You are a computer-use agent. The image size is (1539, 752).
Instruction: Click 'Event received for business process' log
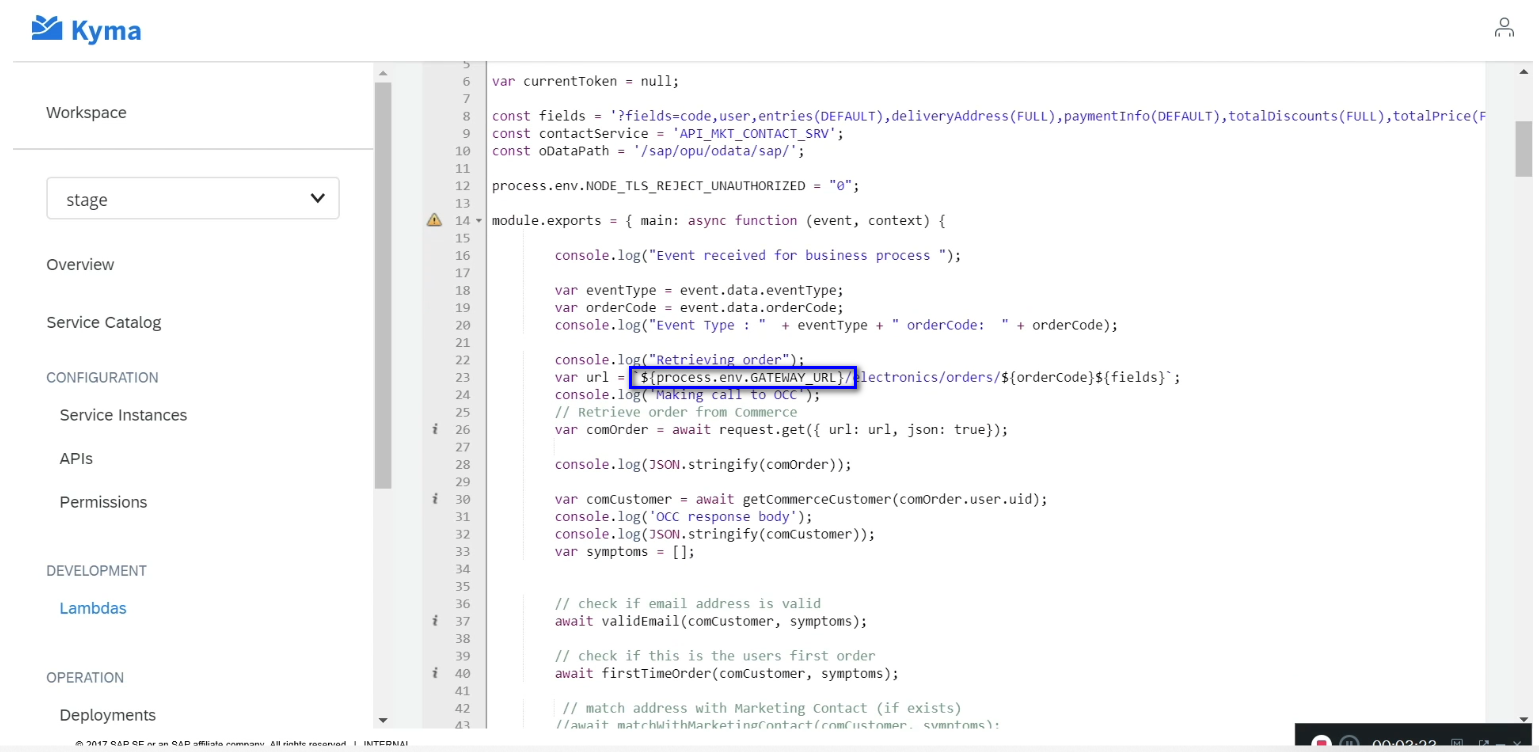pos(758,255)
